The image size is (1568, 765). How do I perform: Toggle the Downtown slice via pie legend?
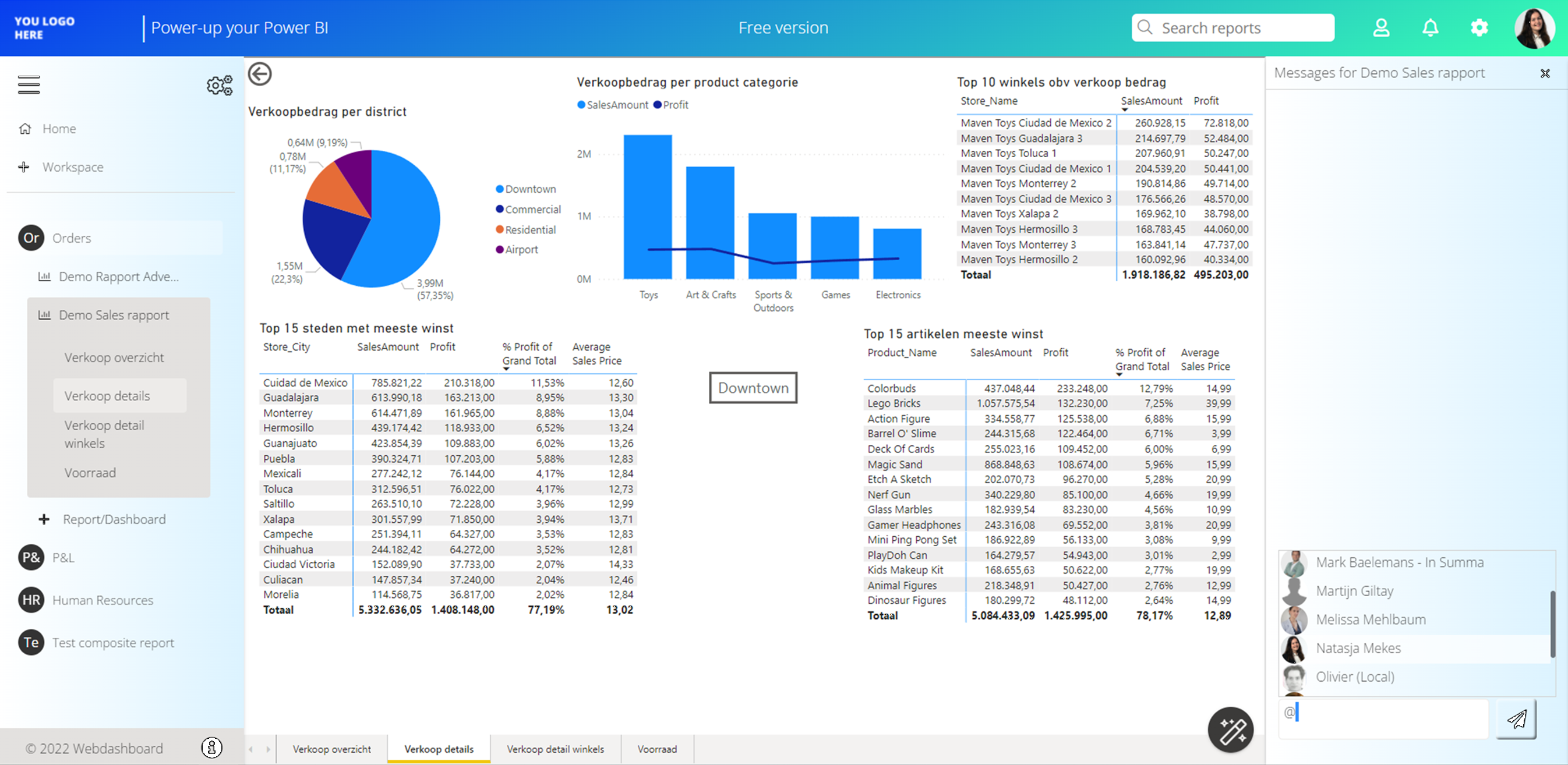point(527,189)
